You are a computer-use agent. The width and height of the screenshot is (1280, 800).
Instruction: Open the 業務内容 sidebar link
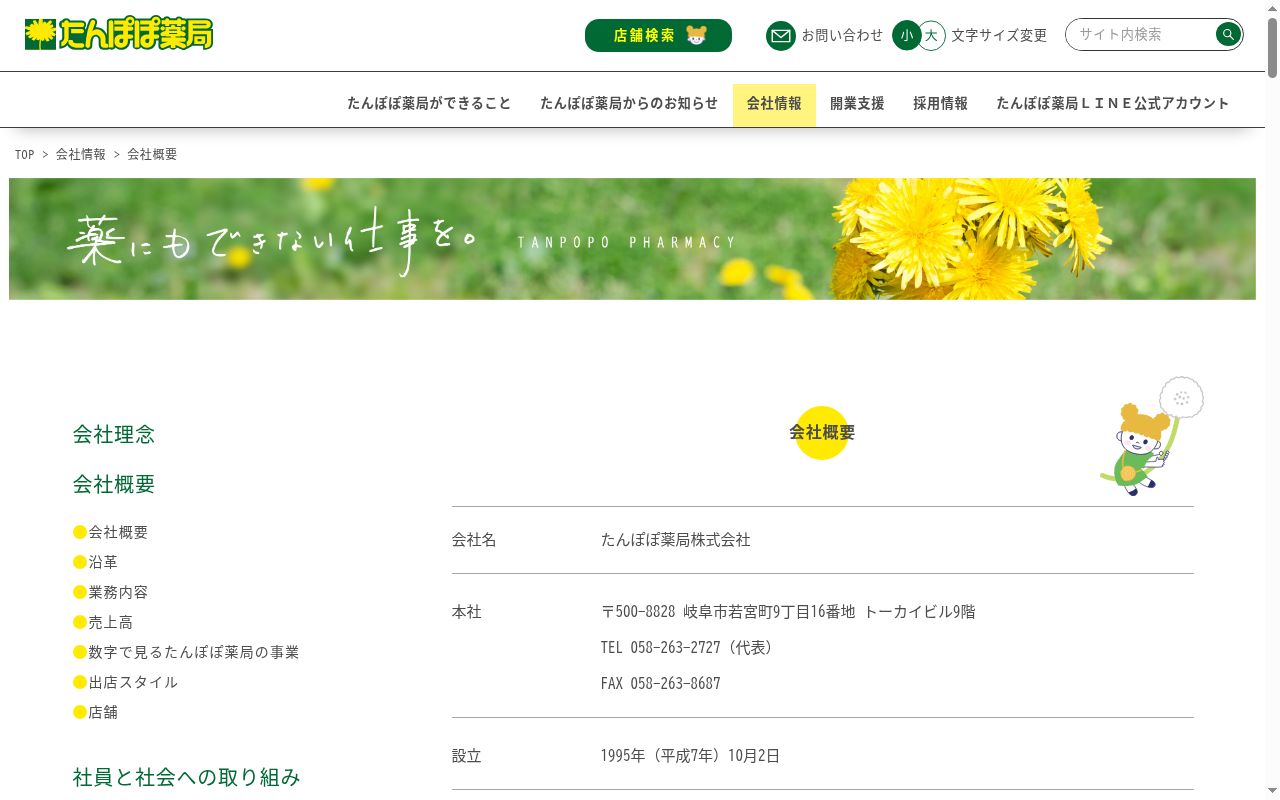click(x=118, y=592)
